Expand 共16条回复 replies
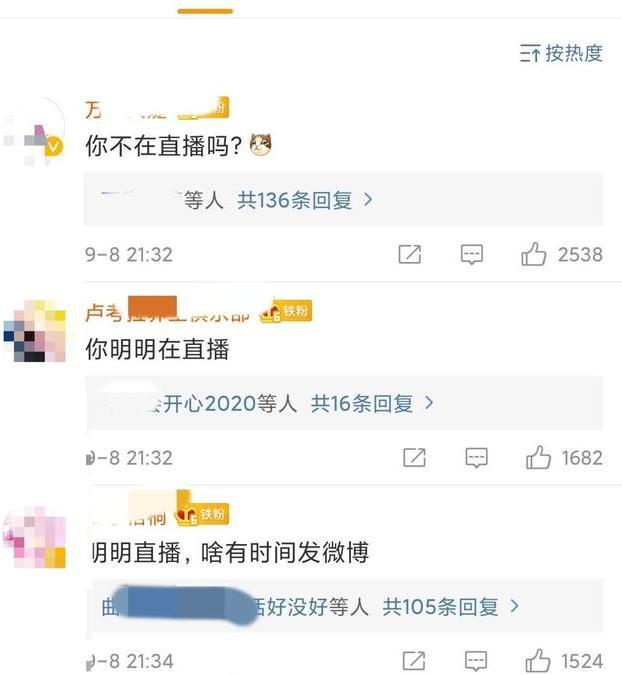 (x=372, y=403)
